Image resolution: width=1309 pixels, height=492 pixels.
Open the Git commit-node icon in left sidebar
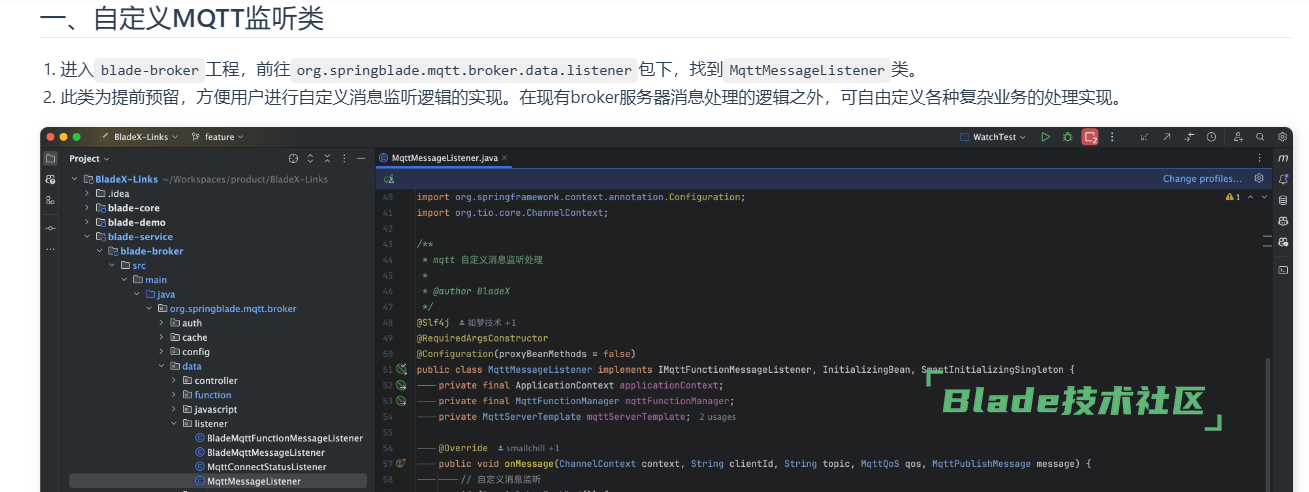tap(50, 228)
